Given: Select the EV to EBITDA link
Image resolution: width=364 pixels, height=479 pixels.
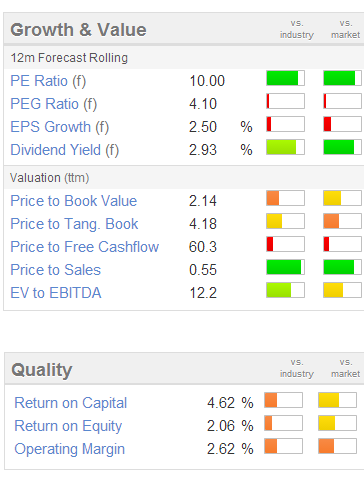Looking at the screenshot, I should pos(56,293).
